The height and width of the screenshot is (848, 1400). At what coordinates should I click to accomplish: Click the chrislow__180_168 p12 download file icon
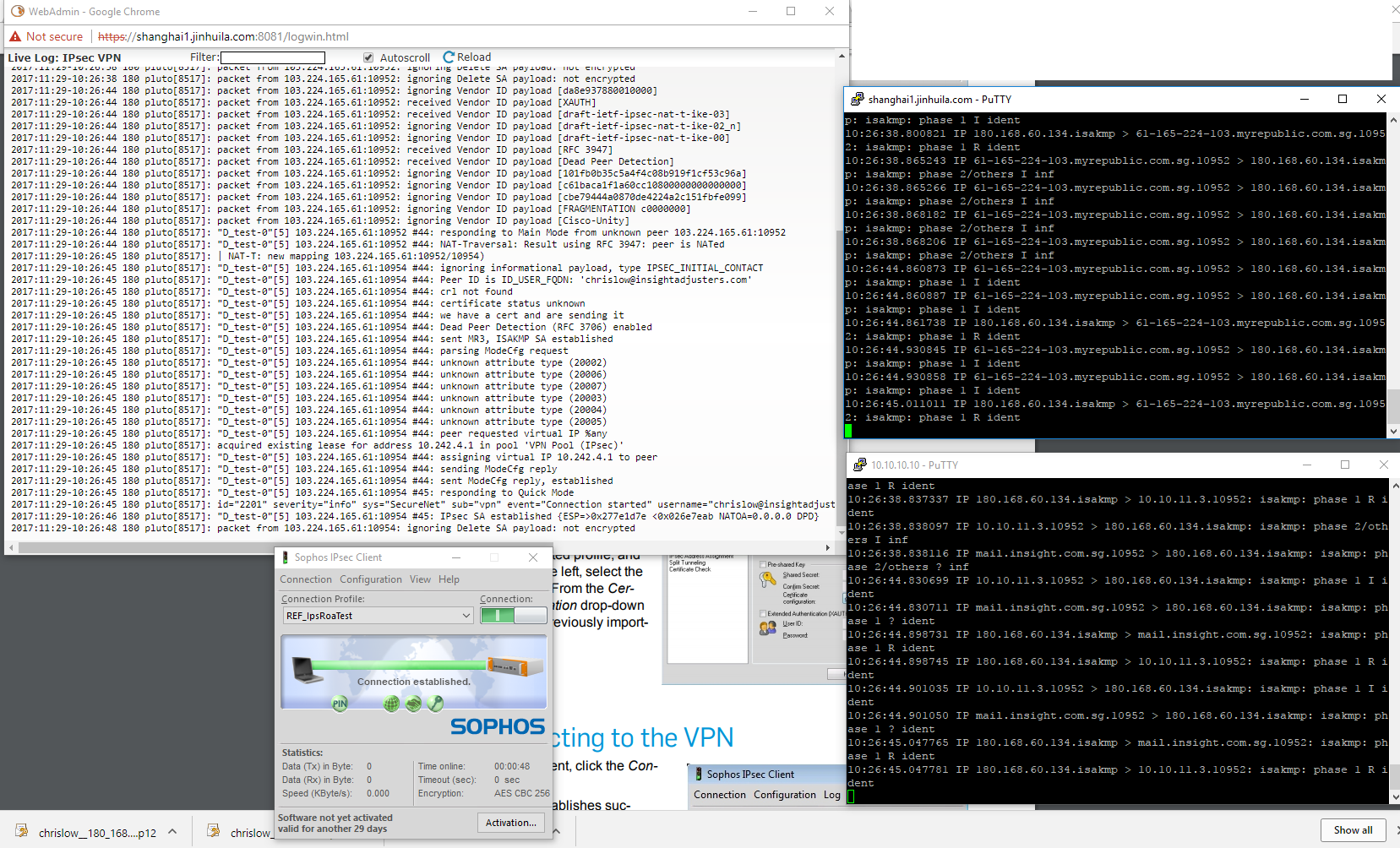point(22,831)
